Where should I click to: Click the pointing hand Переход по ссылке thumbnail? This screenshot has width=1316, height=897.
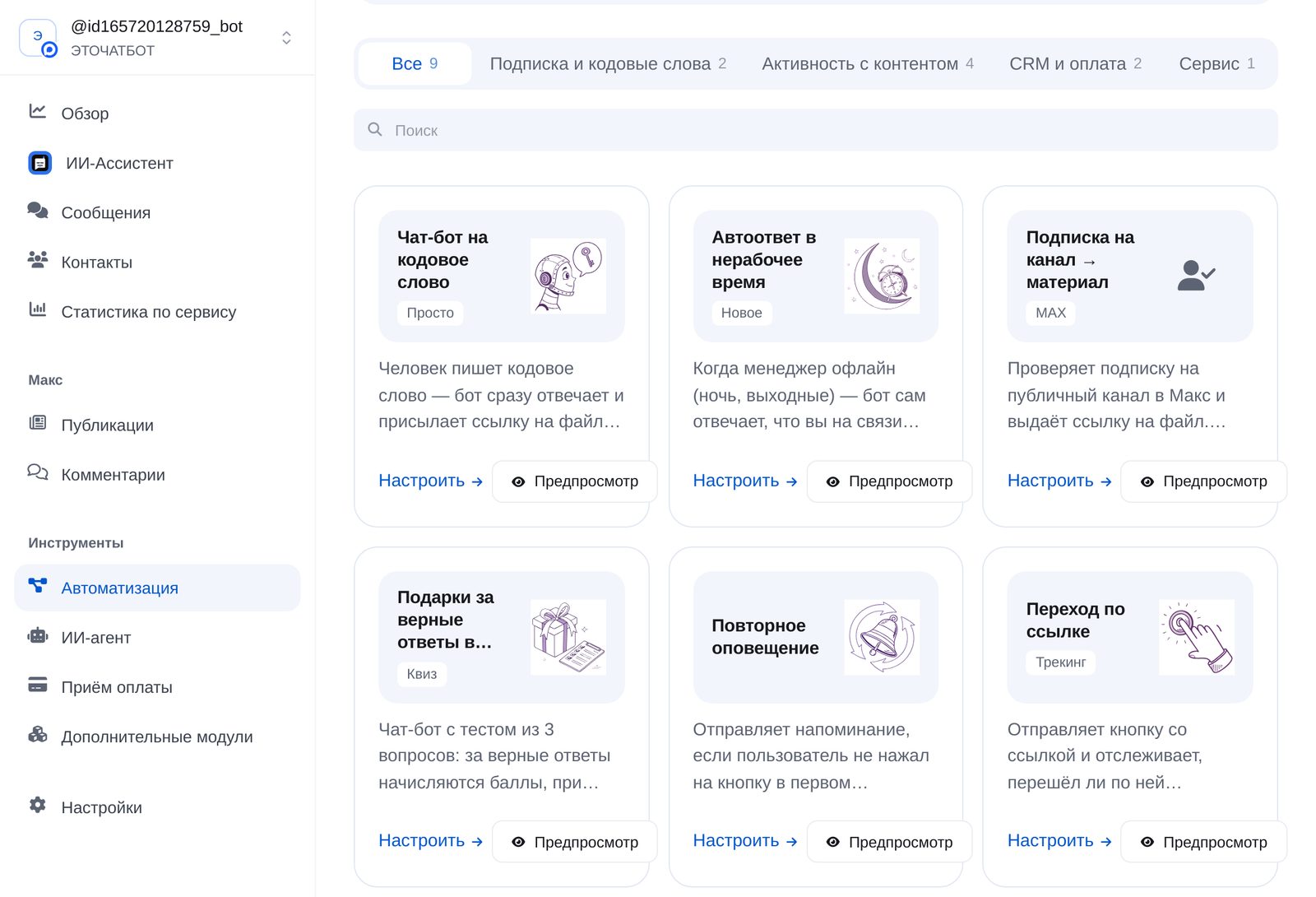pos(1197,637)
